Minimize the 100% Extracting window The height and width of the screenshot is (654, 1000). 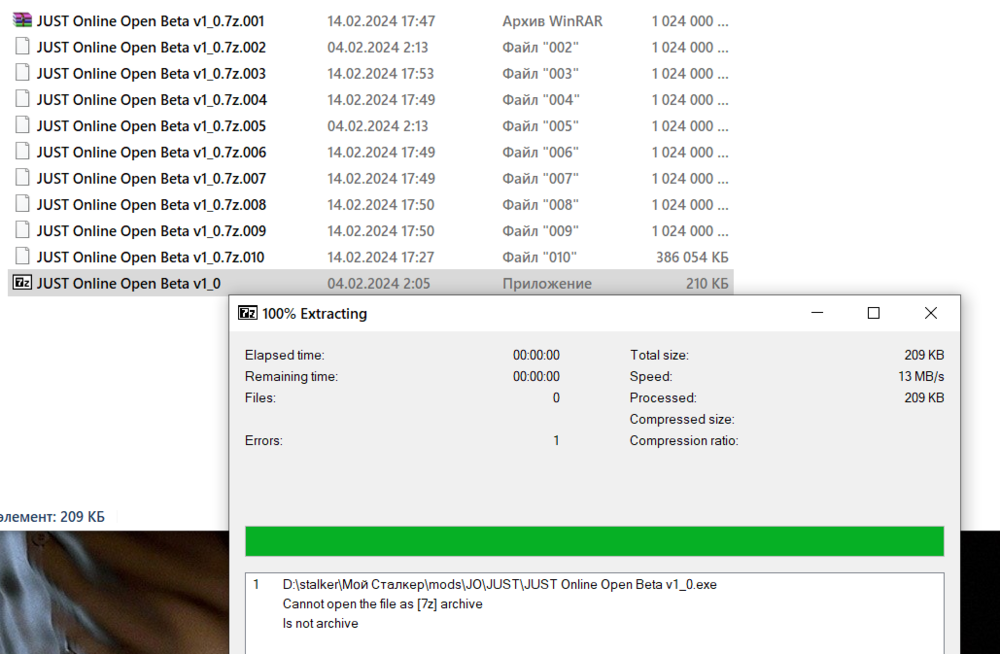(x=817, y=313)
